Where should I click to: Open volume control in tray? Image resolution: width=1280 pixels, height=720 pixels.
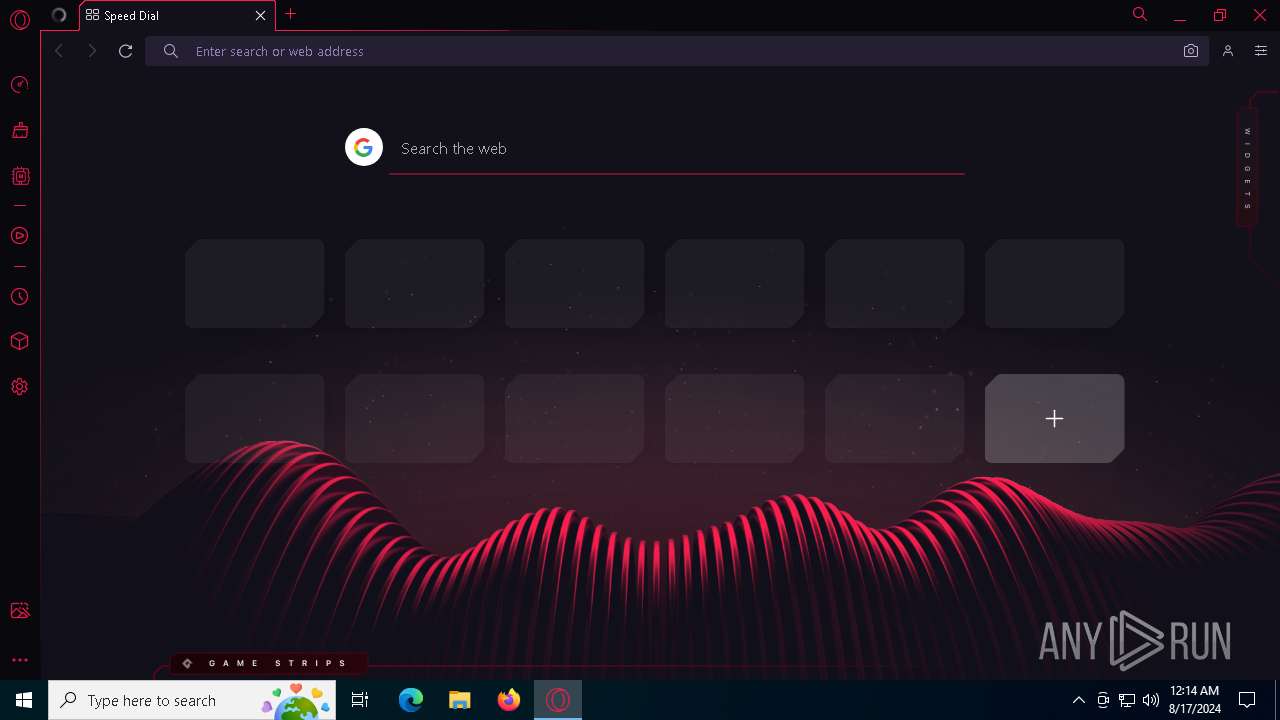[x=1151, y=700]
